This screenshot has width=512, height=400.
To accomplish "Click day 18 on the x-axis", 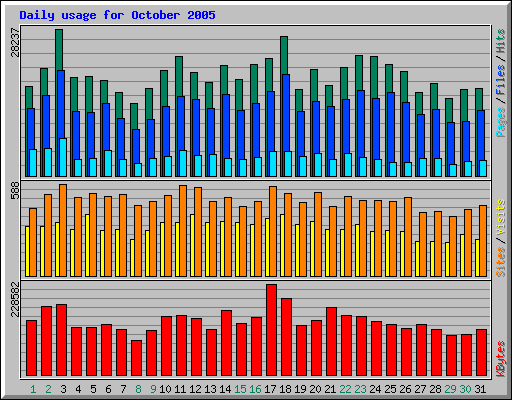I will [x=285, y=389].
